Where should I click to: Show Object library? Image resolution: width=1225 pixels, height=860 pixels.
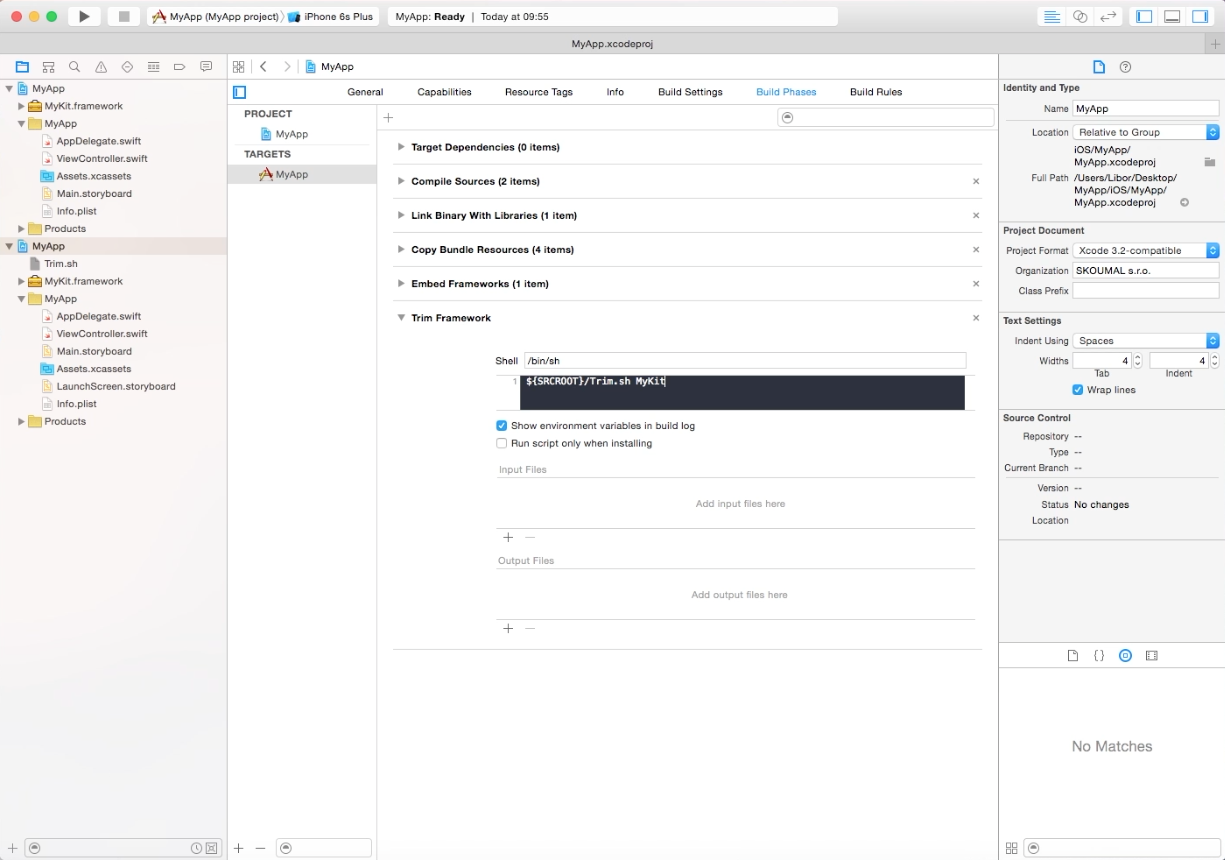[x=1125, y=656]
